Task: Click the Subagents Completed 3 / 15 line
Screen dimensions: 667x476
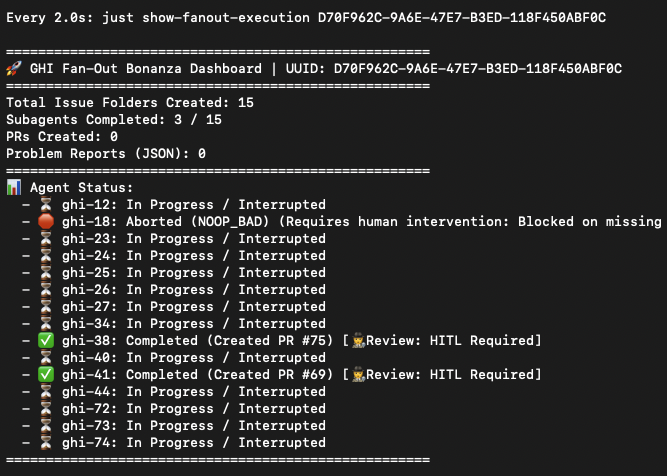Action: click(114, 120)
